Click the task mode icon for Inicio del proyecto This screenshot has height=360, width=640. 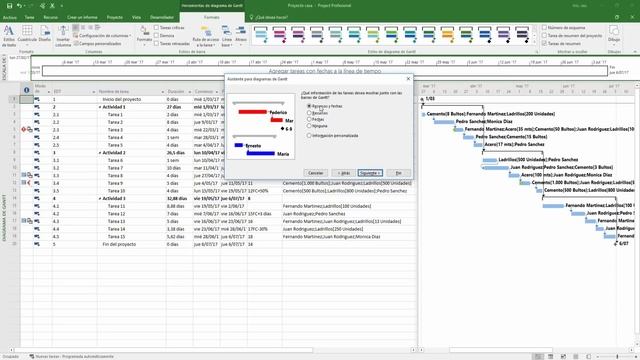[x=37, y=99]
